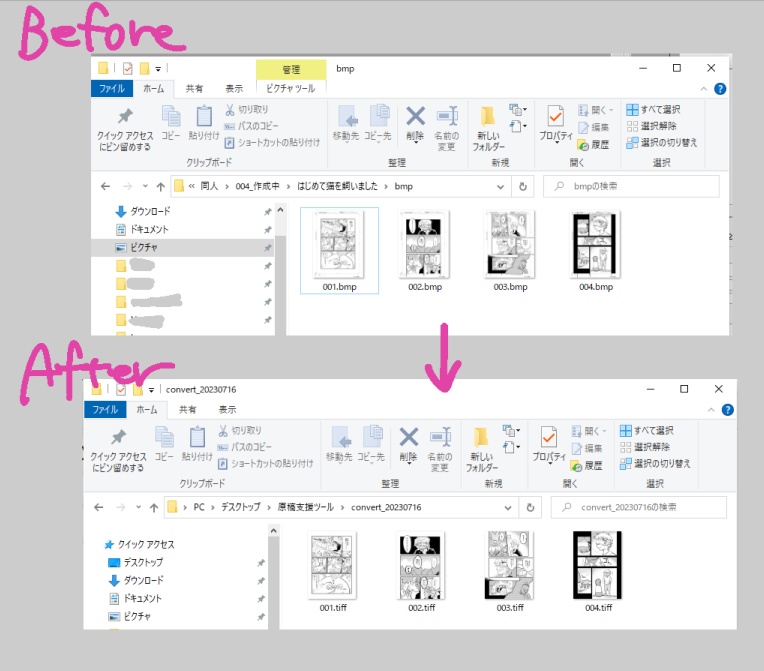The image size is (764, 671).
Task: Open Properties in convert_20230716 window
Action: tap(549, 445)
